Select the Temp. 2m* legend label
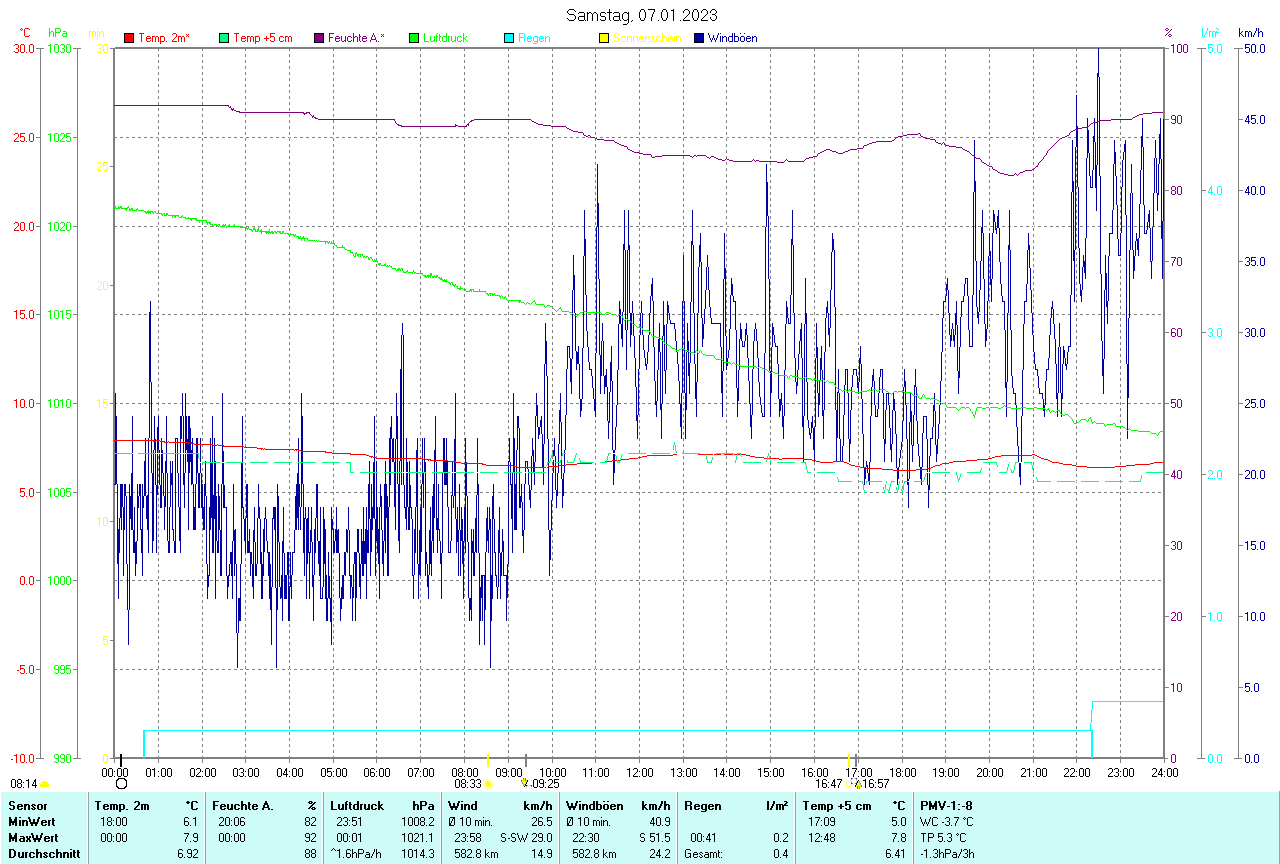 (x=164, y=38)
